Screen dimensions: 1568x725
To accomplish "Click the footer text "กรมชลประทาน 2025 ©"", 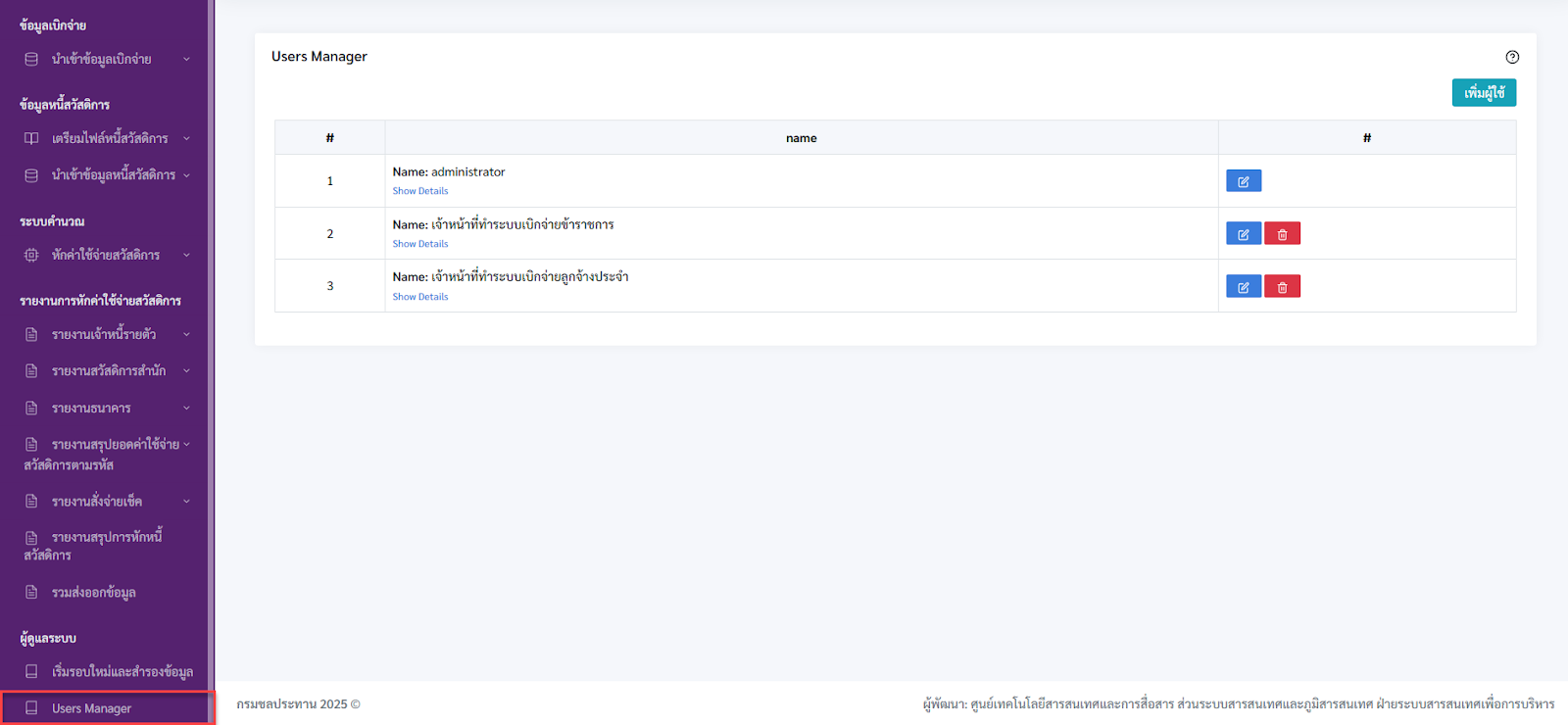I will 299,703.
